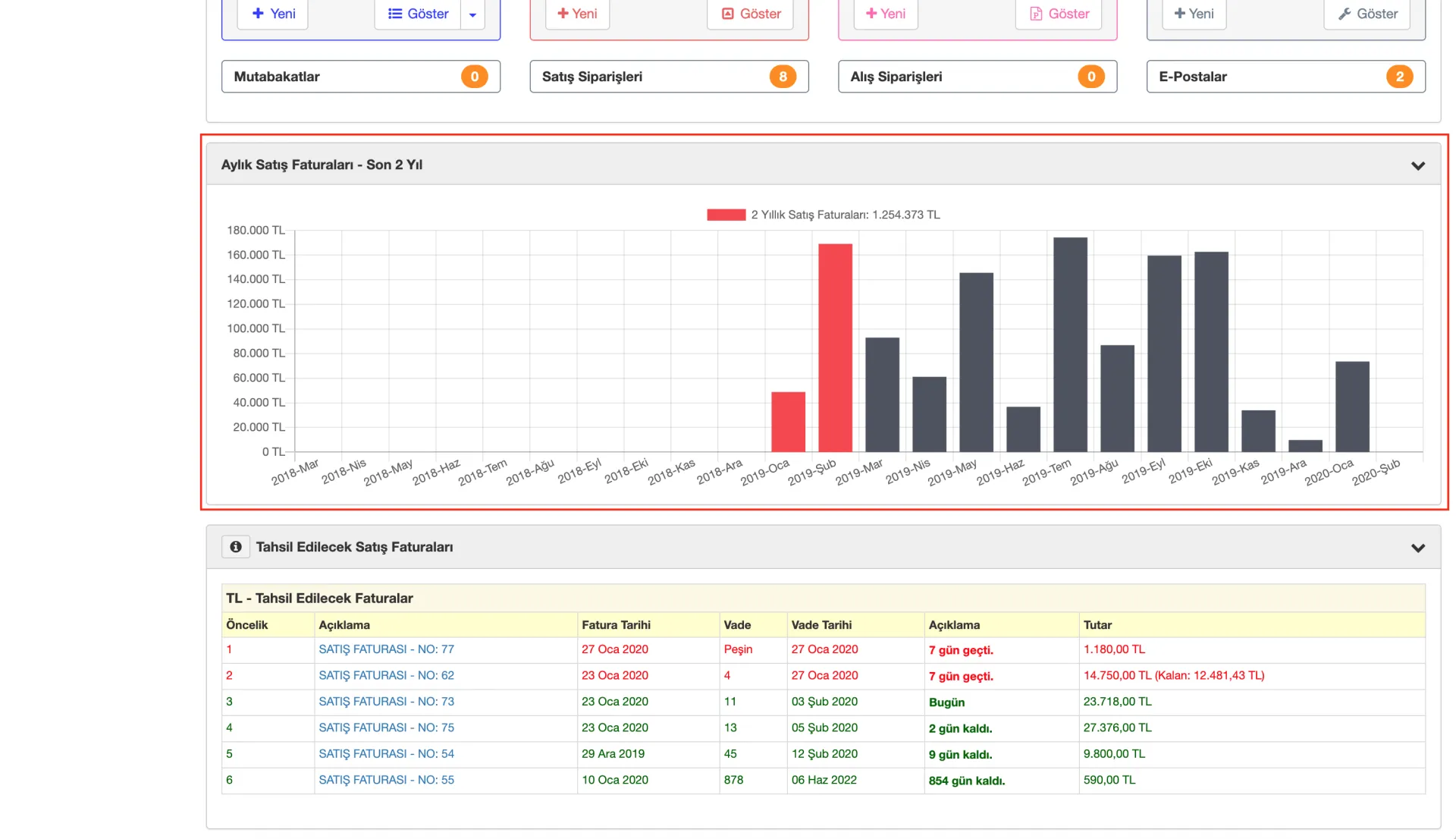Image resolution: width=1456 pixels, height=839 pixels.
Task: Click the 2019-Şub red bar
Action: 836,348
